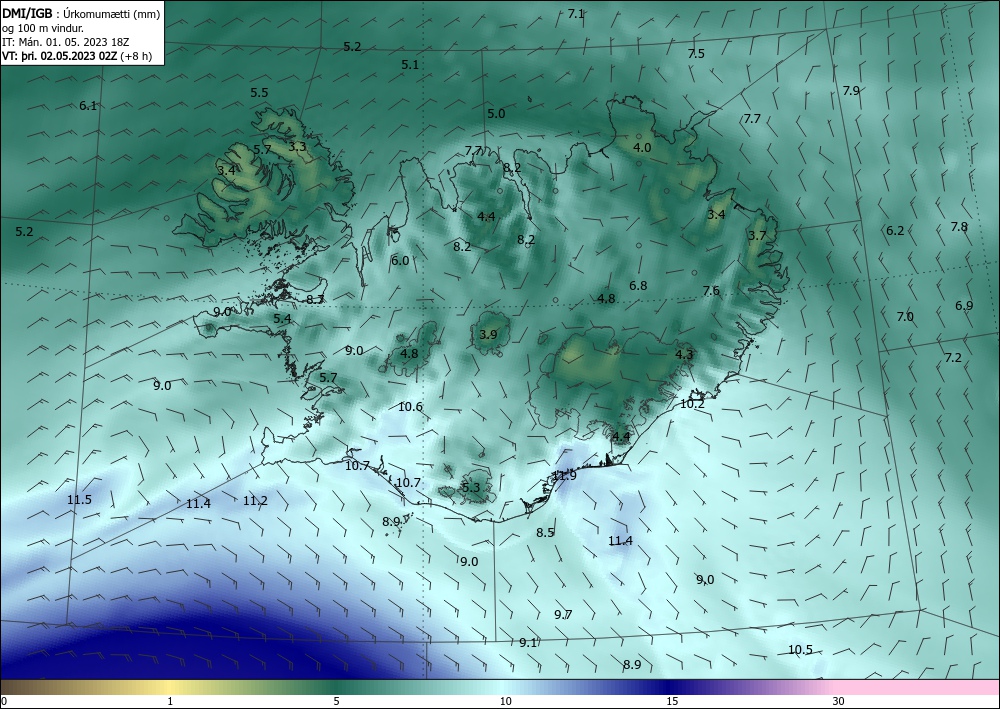Select the 9.1 value label
Image resolution: width=1000 pixels, height=709 pixels.
pos(528,643)
